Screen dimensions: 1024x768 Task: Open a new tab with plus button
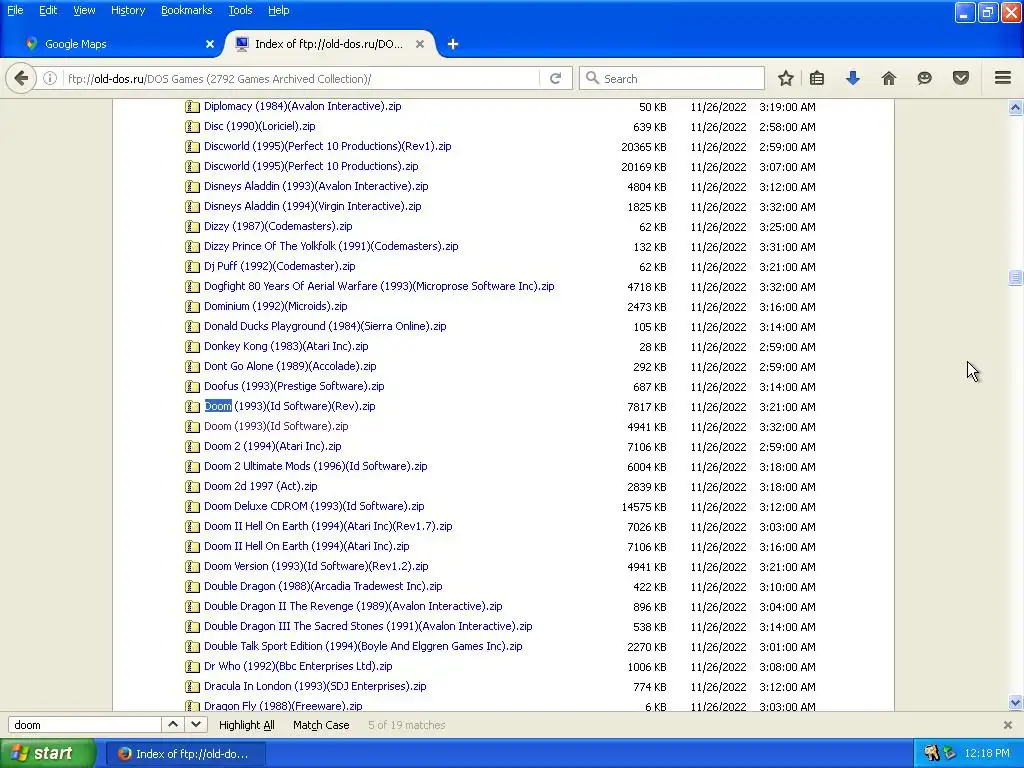pos(453,44)
